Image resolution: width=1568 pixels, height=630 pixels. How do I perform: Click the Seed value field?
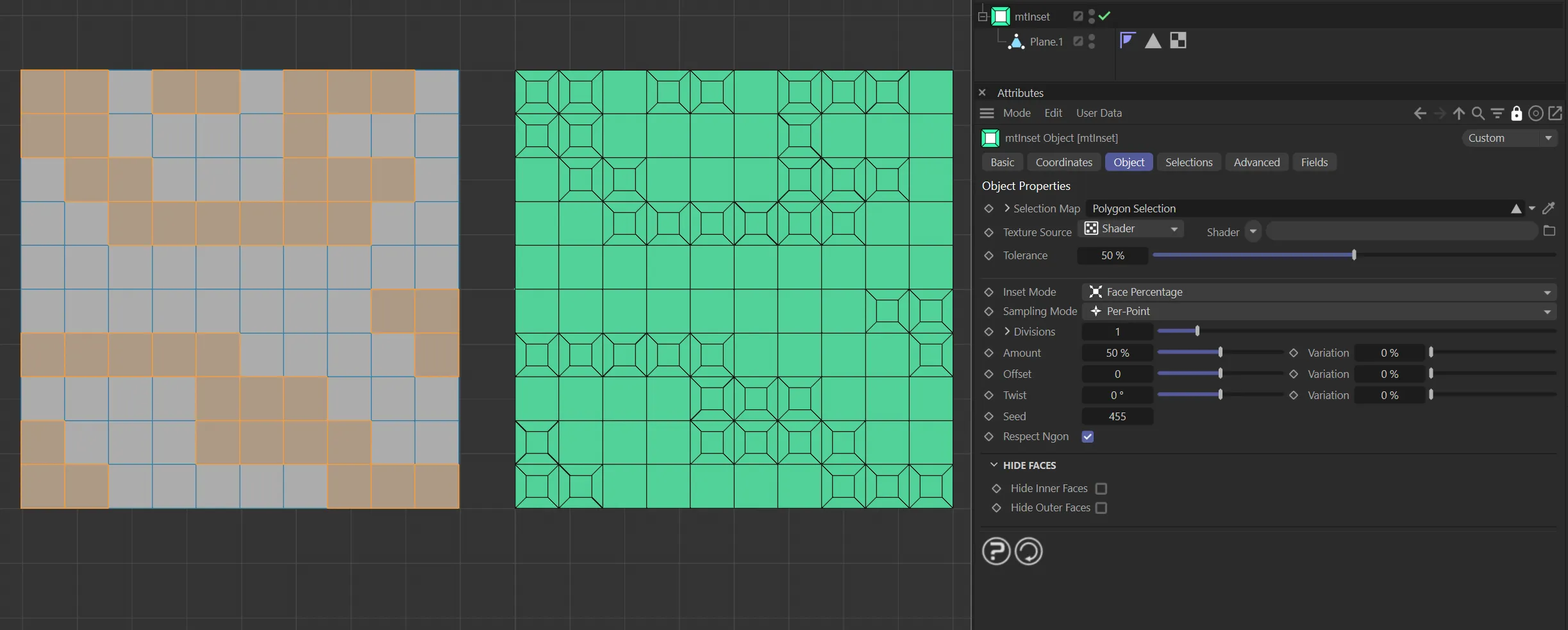[x=1117, y=416]
